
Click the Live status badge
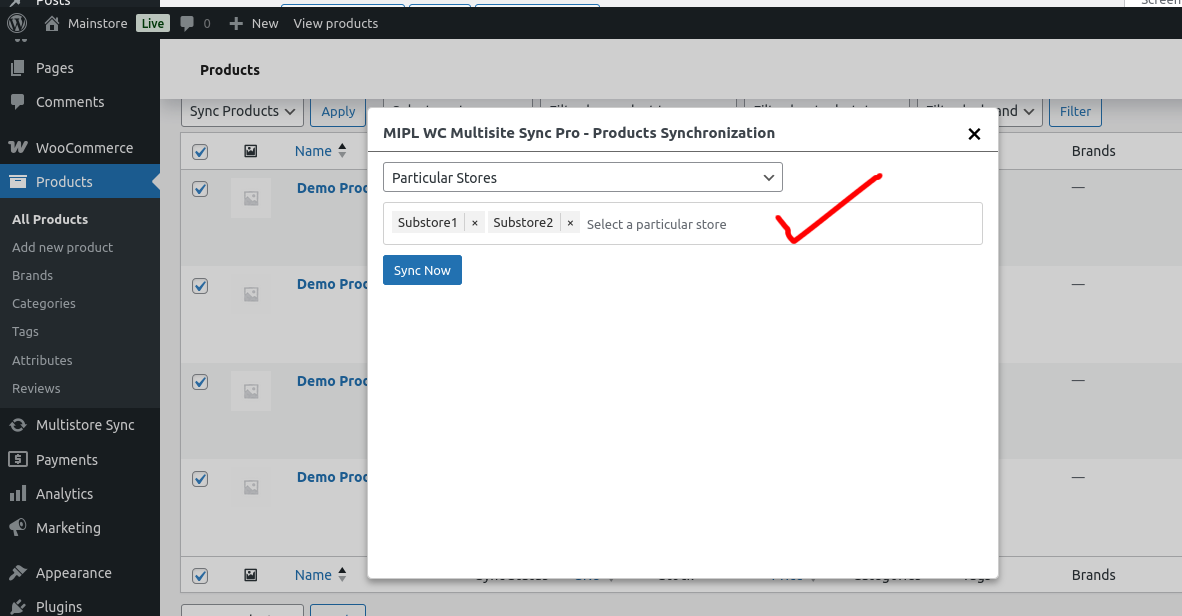(x=153, y=23)
